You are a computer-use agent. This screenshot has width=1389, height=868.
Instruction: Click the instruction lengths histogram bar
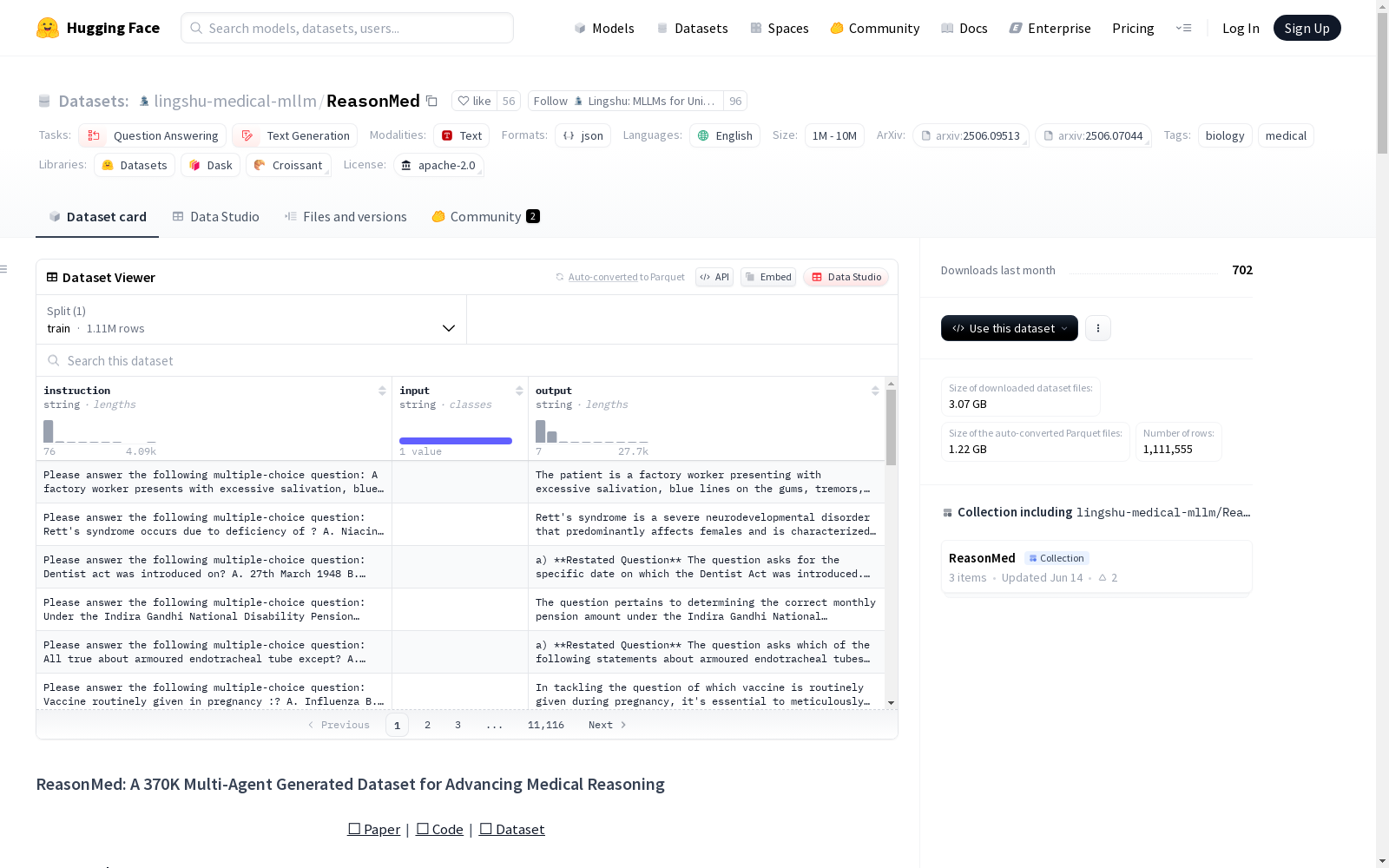click(x=49, y=431)
